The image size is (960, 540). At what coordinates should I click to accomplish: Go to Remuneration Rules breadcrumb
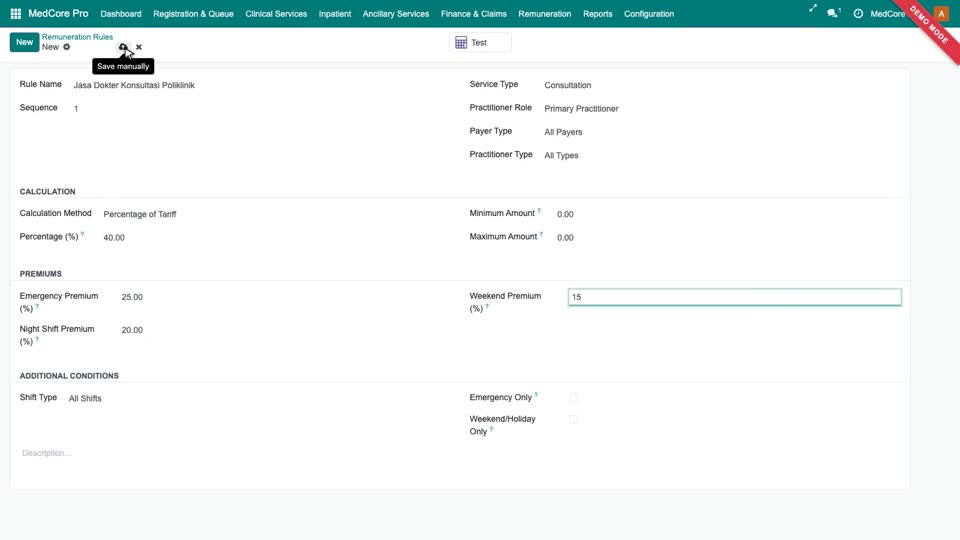(x=77, y=37)
